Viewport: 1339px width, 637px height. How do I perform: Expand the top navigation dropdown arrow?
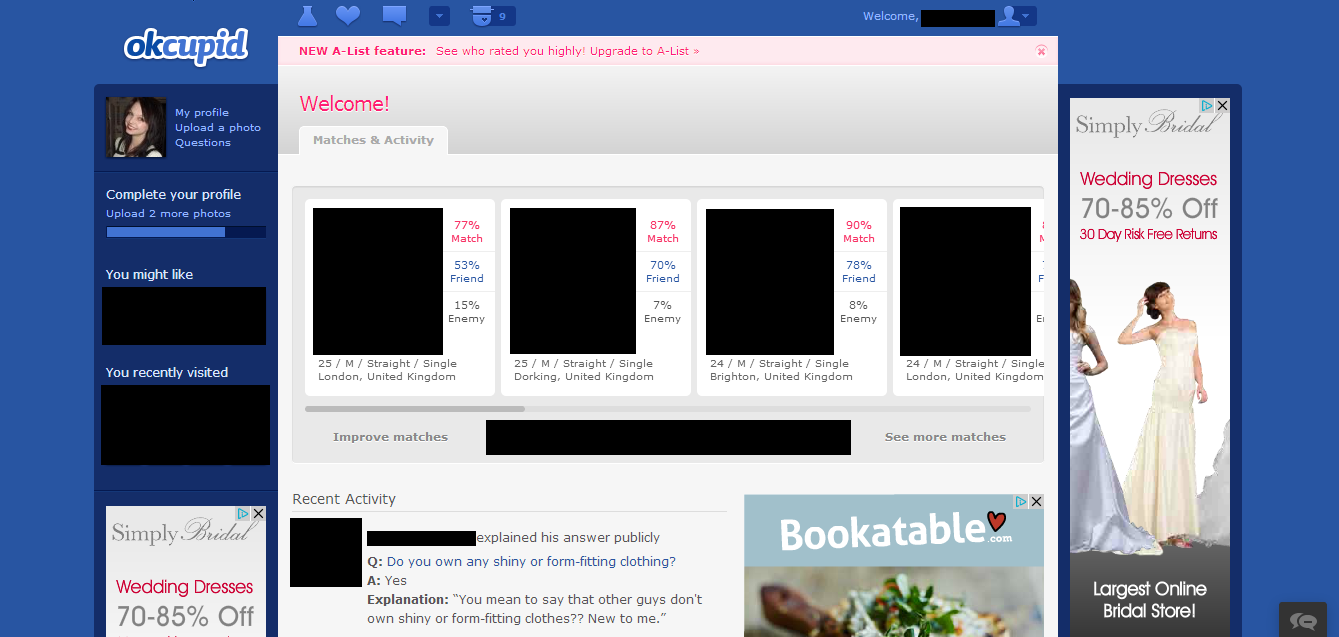click(439, 16)
